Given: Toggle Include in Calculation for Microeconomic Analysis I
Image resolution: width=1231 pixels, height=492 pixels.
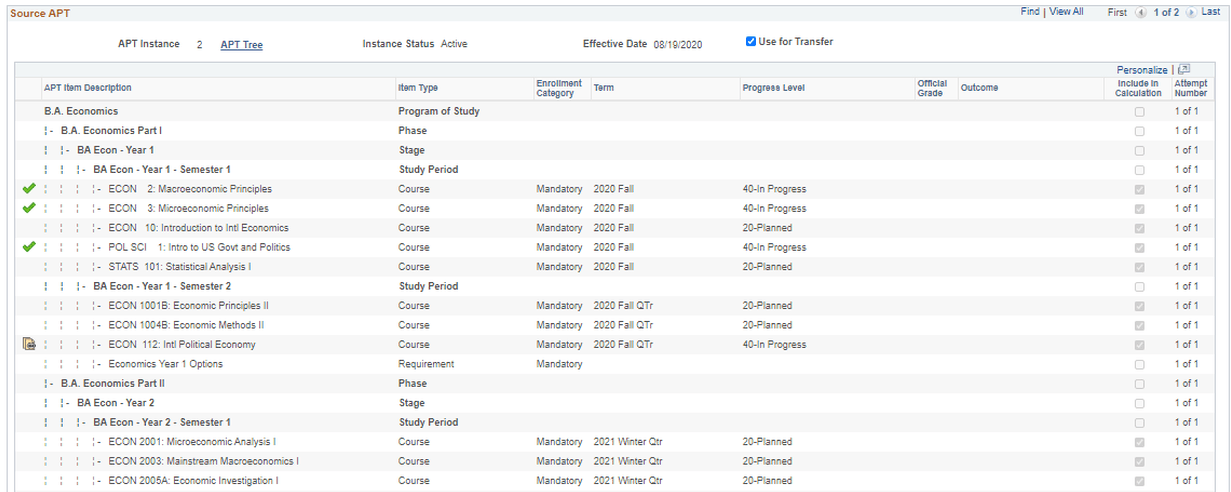Looking at the screenshot, I should click(x=1139, y=442).
